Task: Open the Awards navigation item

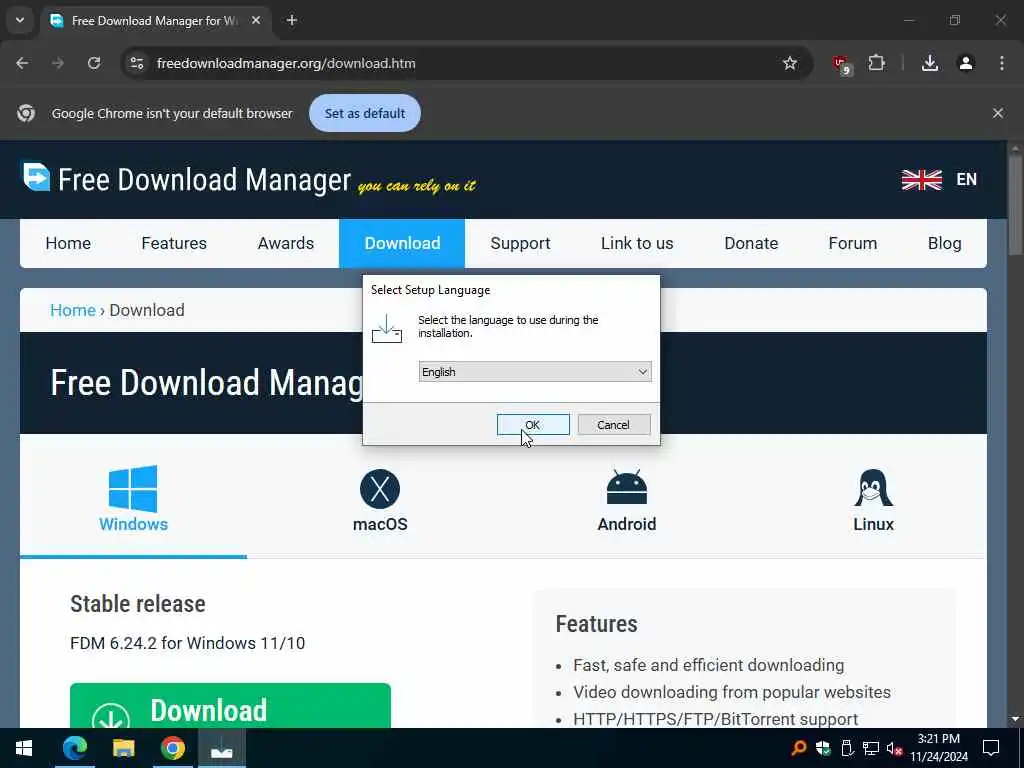Action: (285, 243)
